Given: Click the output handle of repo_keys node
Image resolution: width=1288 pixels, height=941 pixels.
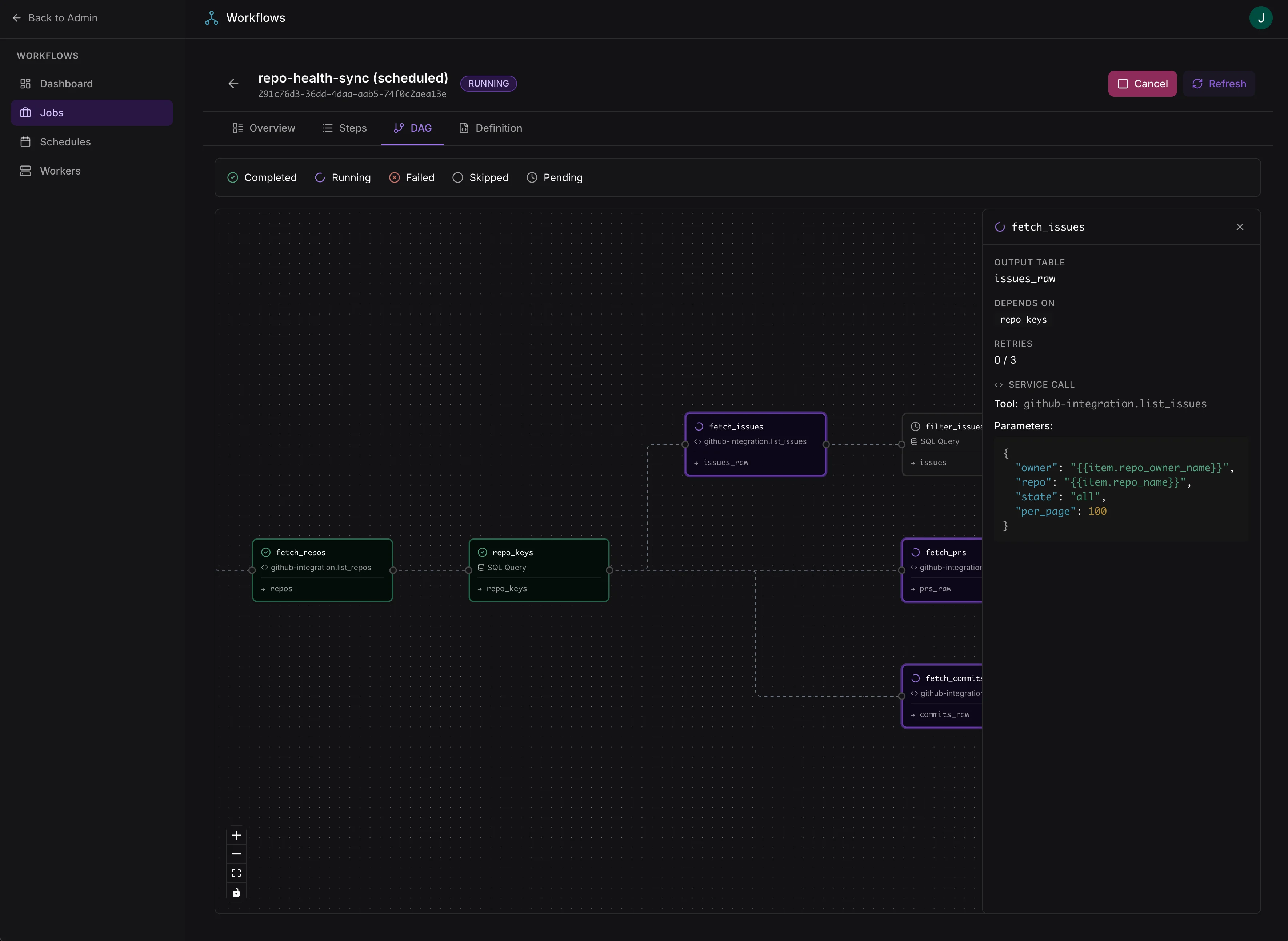Looking at the screenshot, I should [x=609, y=570].
